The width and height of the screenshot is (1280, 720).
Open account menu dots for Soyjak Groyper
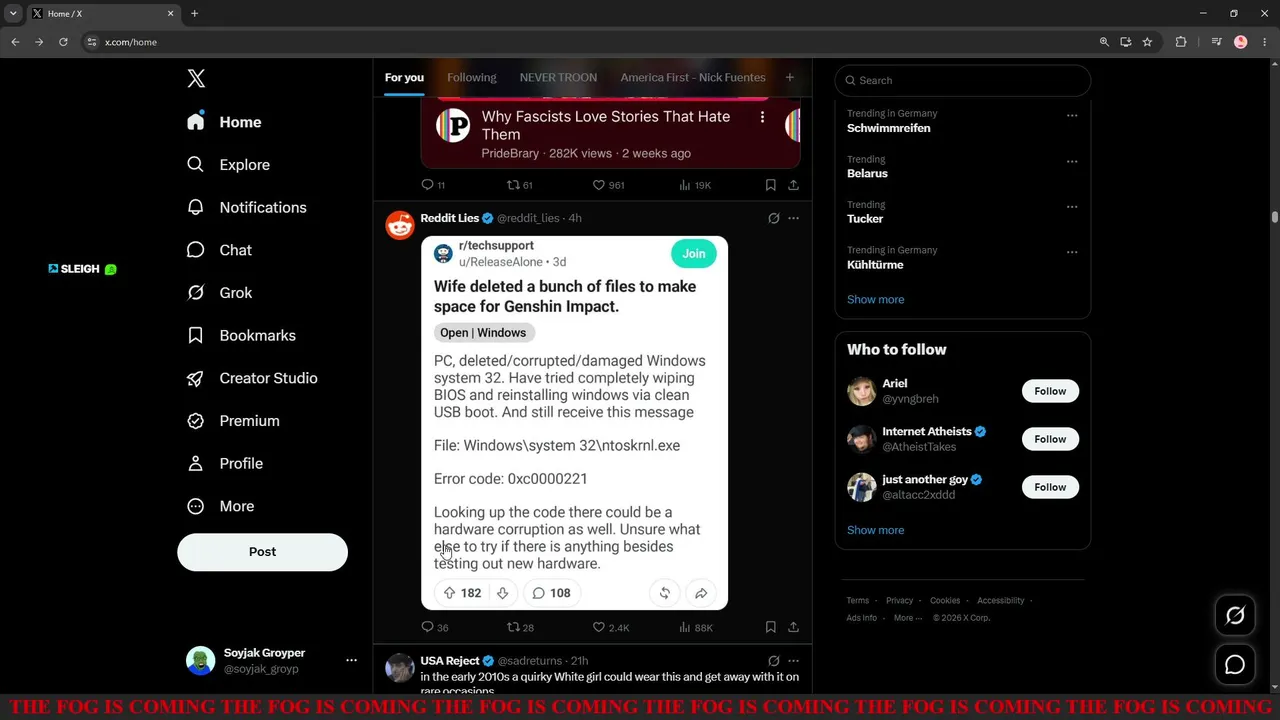coord(351,660)
